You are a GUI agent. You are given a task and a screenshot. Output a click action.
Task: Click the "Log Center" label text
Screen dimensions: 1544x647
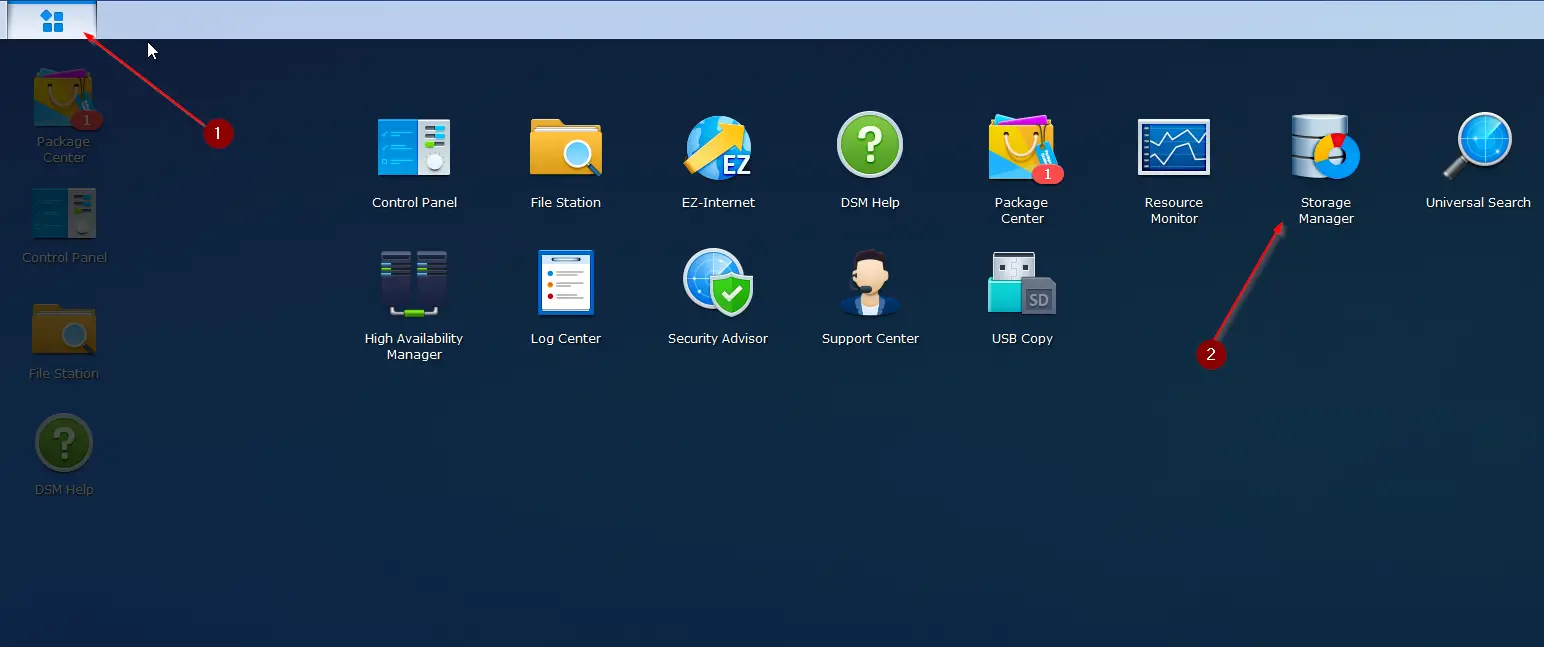(x=566, y=339)
